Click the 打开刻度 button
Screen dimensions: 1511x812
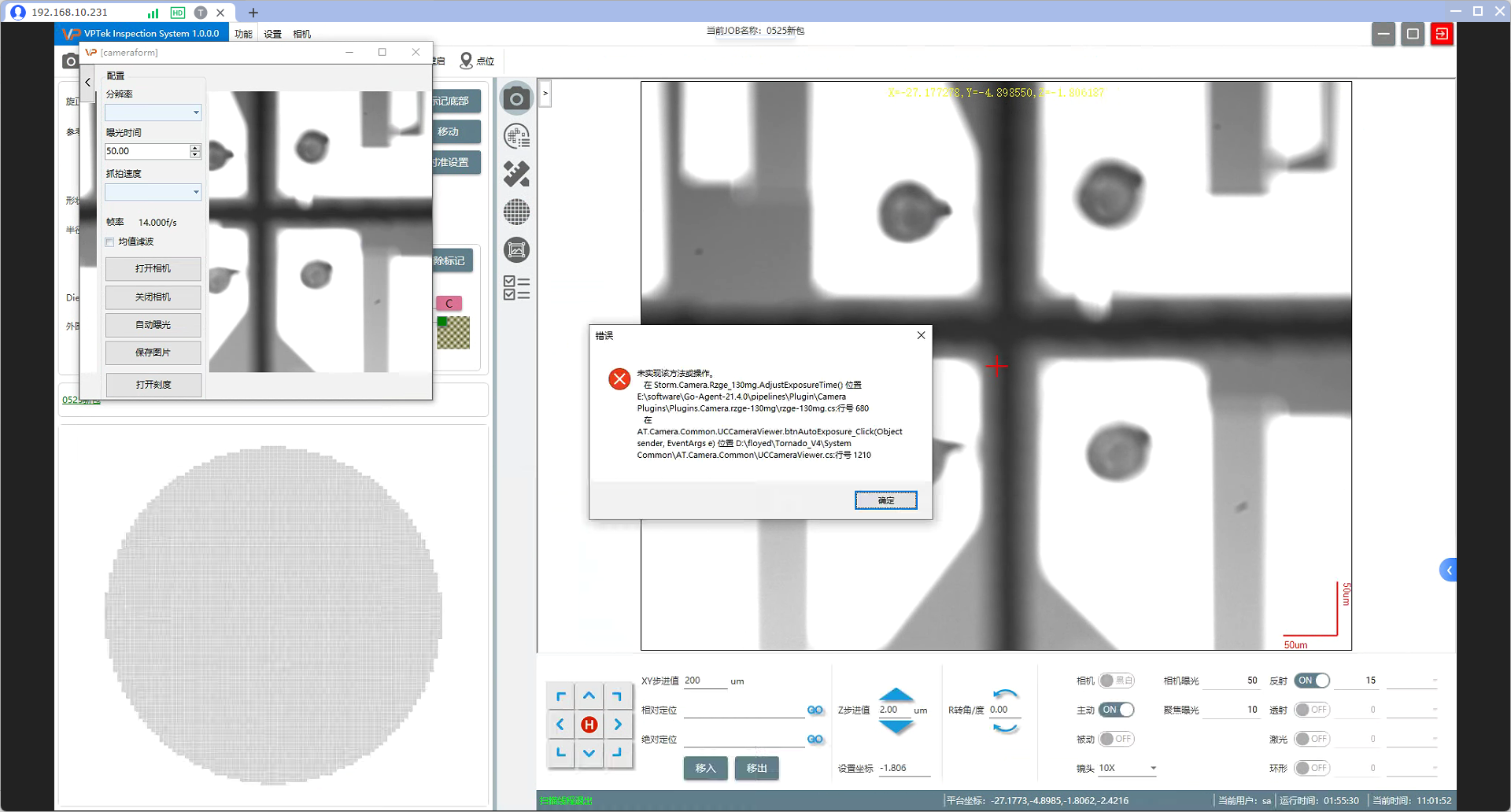click(153, 385)
